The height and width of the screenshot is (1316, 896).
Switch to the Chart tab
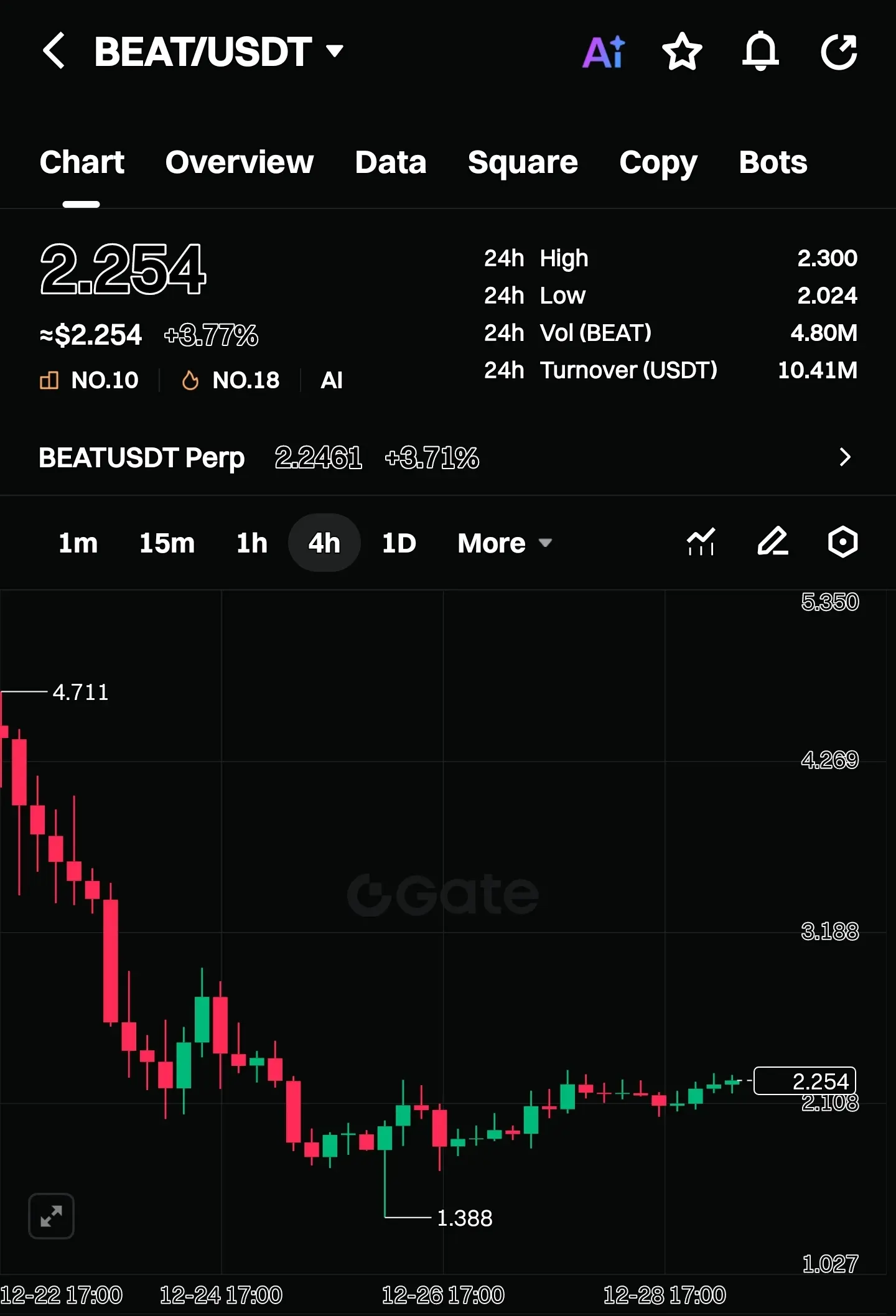82,162
